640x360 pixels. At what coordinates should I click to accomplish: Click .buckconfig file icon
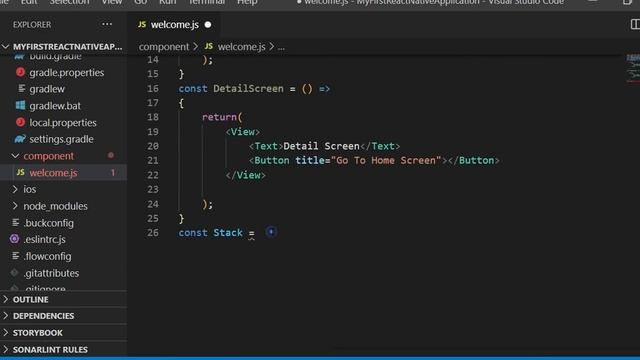[16, 222]
